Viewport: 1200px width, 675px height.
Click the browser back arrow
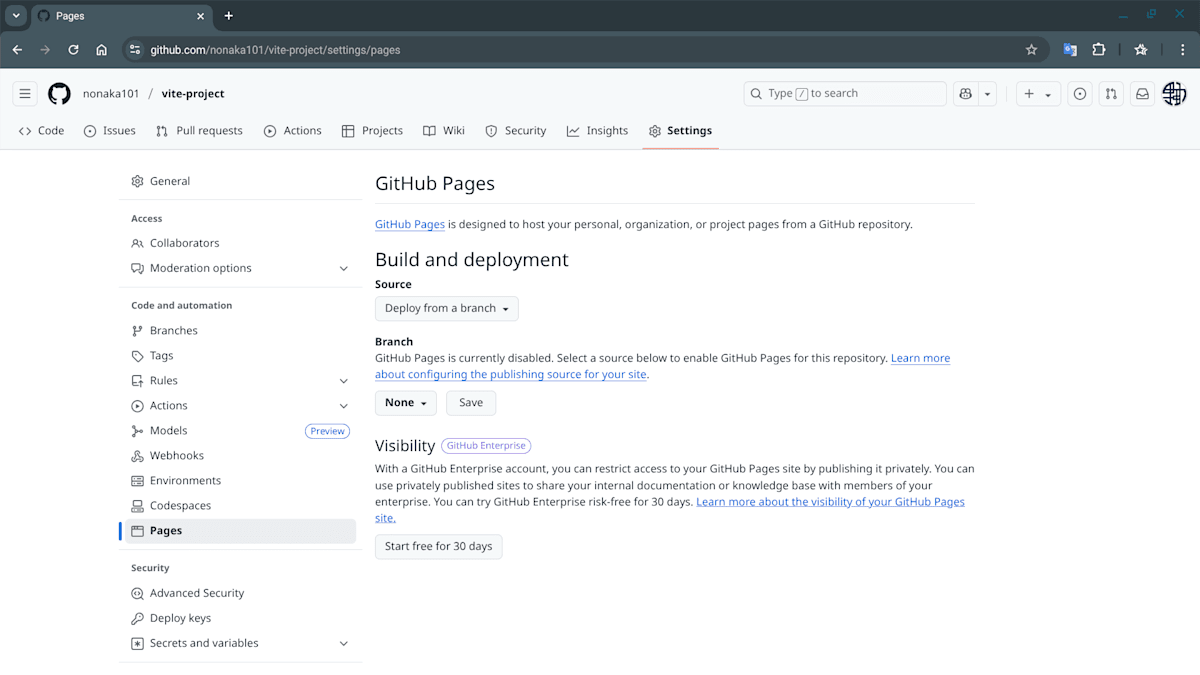(x=17, y=50)
